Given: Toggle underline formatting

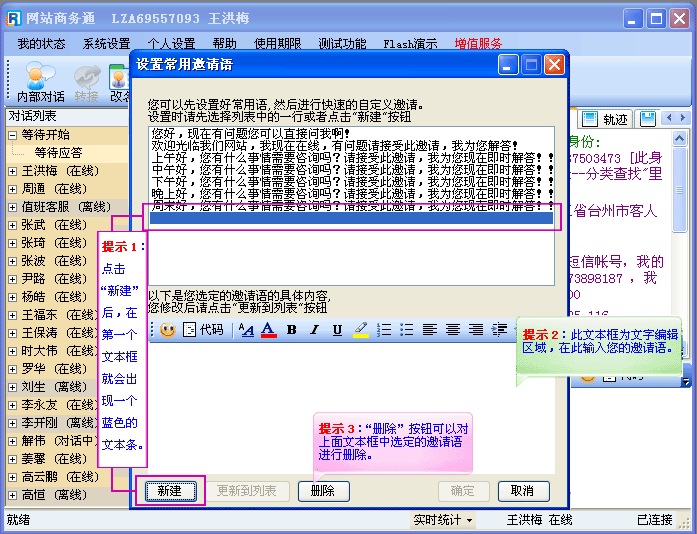Looking at the screenshot, I should (x=337, y=329).
